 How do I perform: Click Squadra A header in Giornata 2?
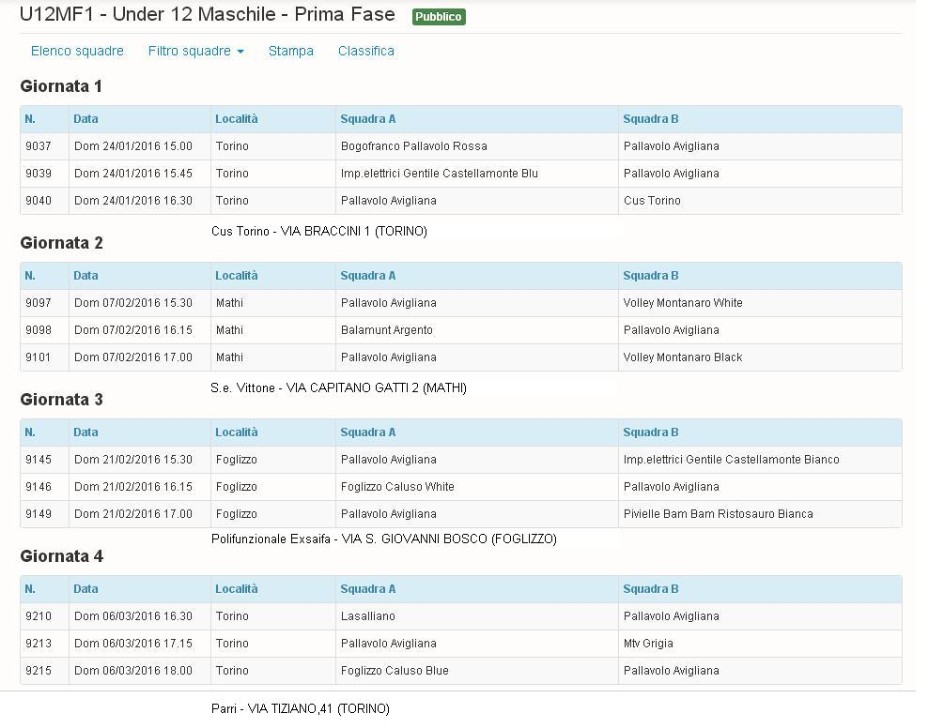click(x=368, y=276)
